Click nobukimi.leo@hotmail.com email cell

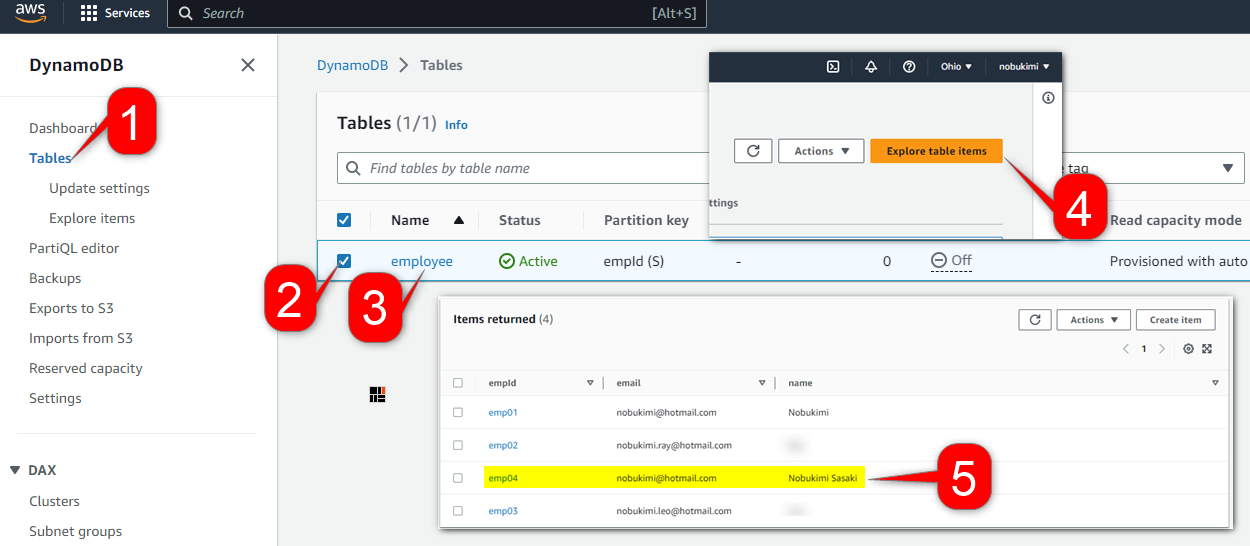674,511
